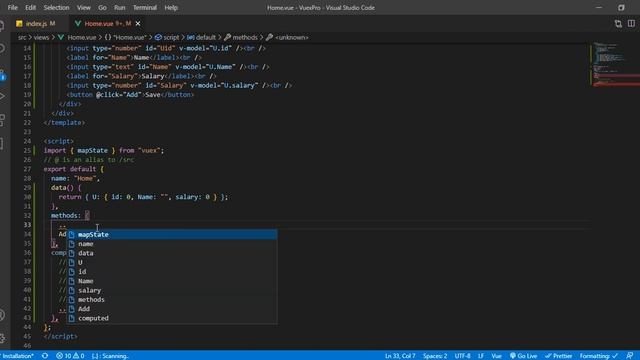
Task: Open the Accounts icon in activity bar
Action: coord(2,315)
